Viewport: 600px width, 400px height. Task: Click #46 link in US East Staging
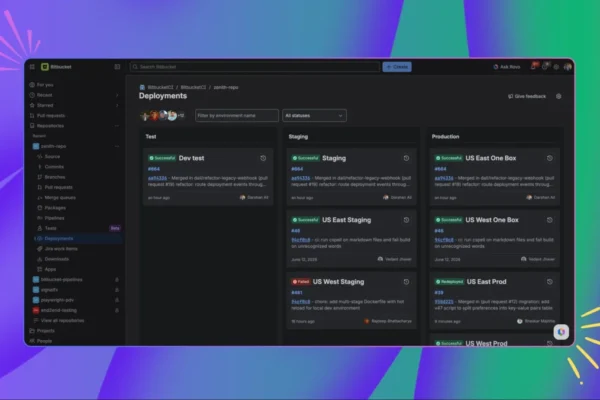(295, 231)
